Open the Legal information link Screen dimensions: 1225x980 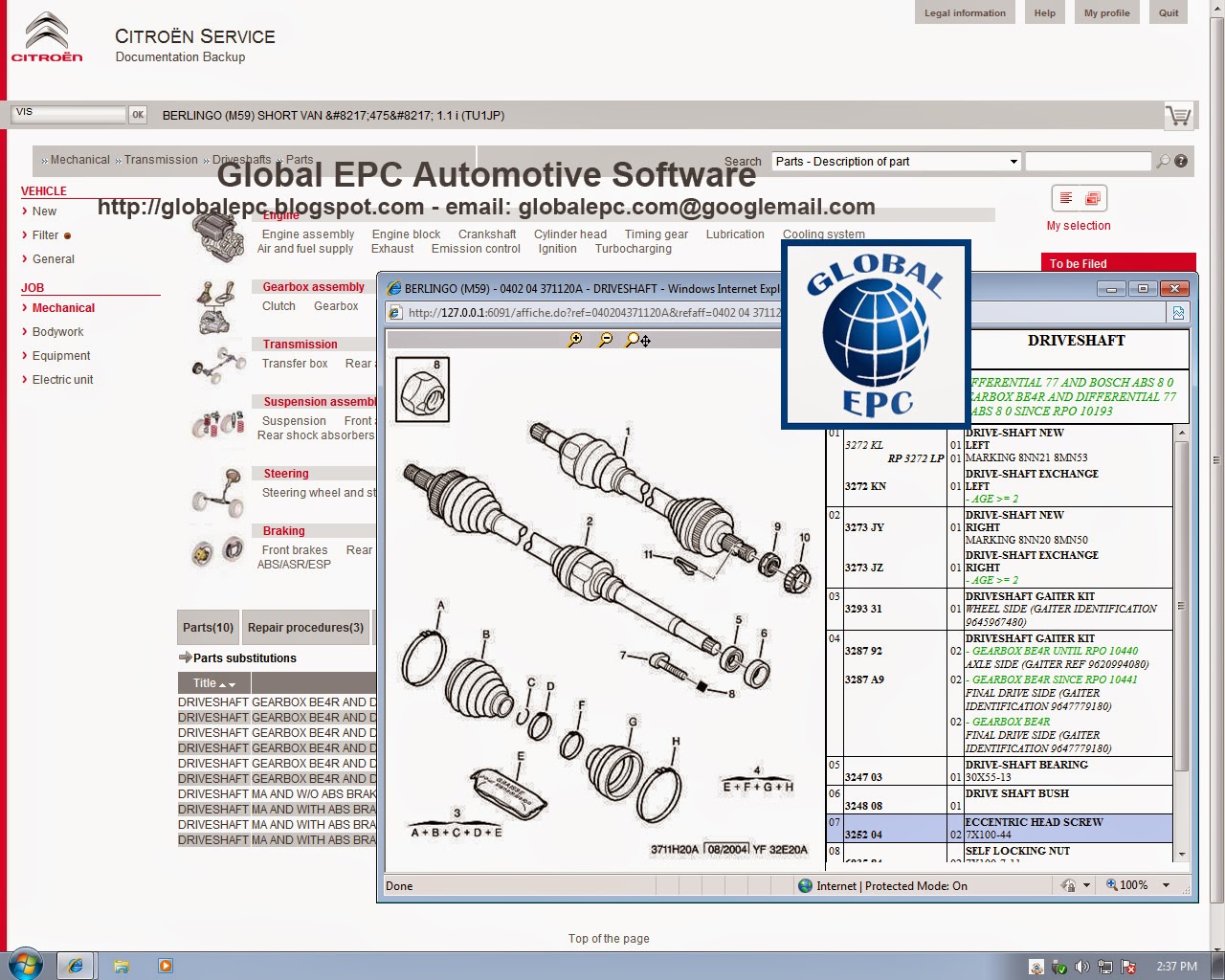pyautogui.click(x=965, y=13)
